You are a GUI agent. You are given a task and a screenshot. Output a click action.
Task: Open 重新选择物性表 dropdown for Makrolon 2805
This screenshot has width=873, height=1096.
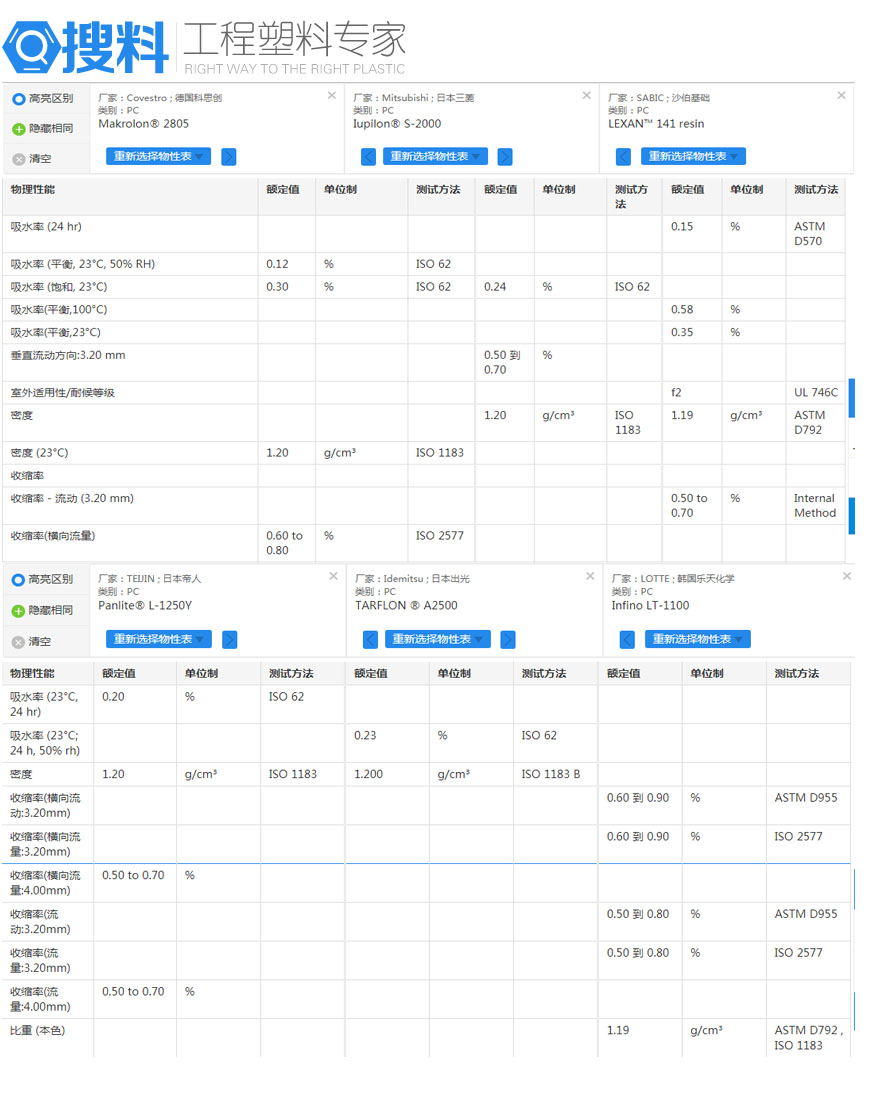pyautogui.click(x=158, y=157)
